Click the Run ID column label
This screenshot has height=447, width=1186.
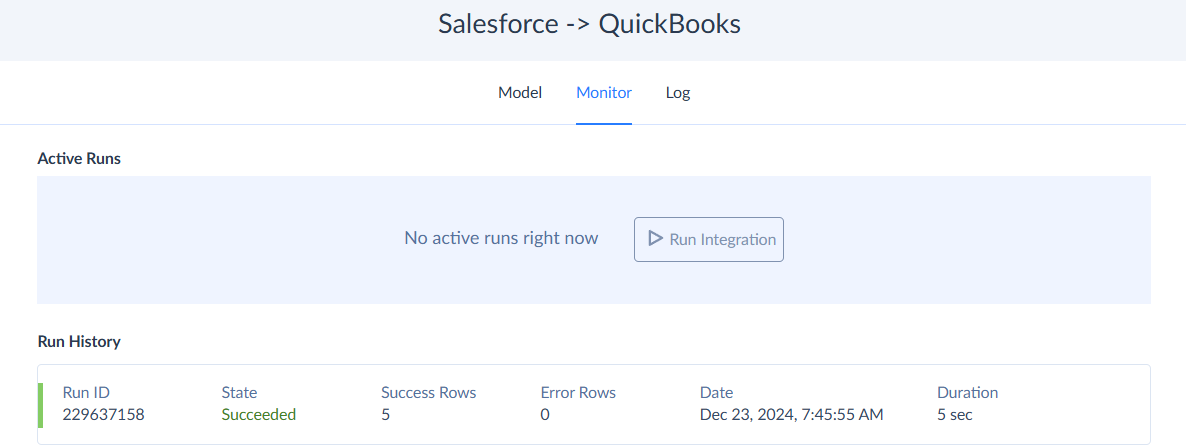(x=86, y=393)
